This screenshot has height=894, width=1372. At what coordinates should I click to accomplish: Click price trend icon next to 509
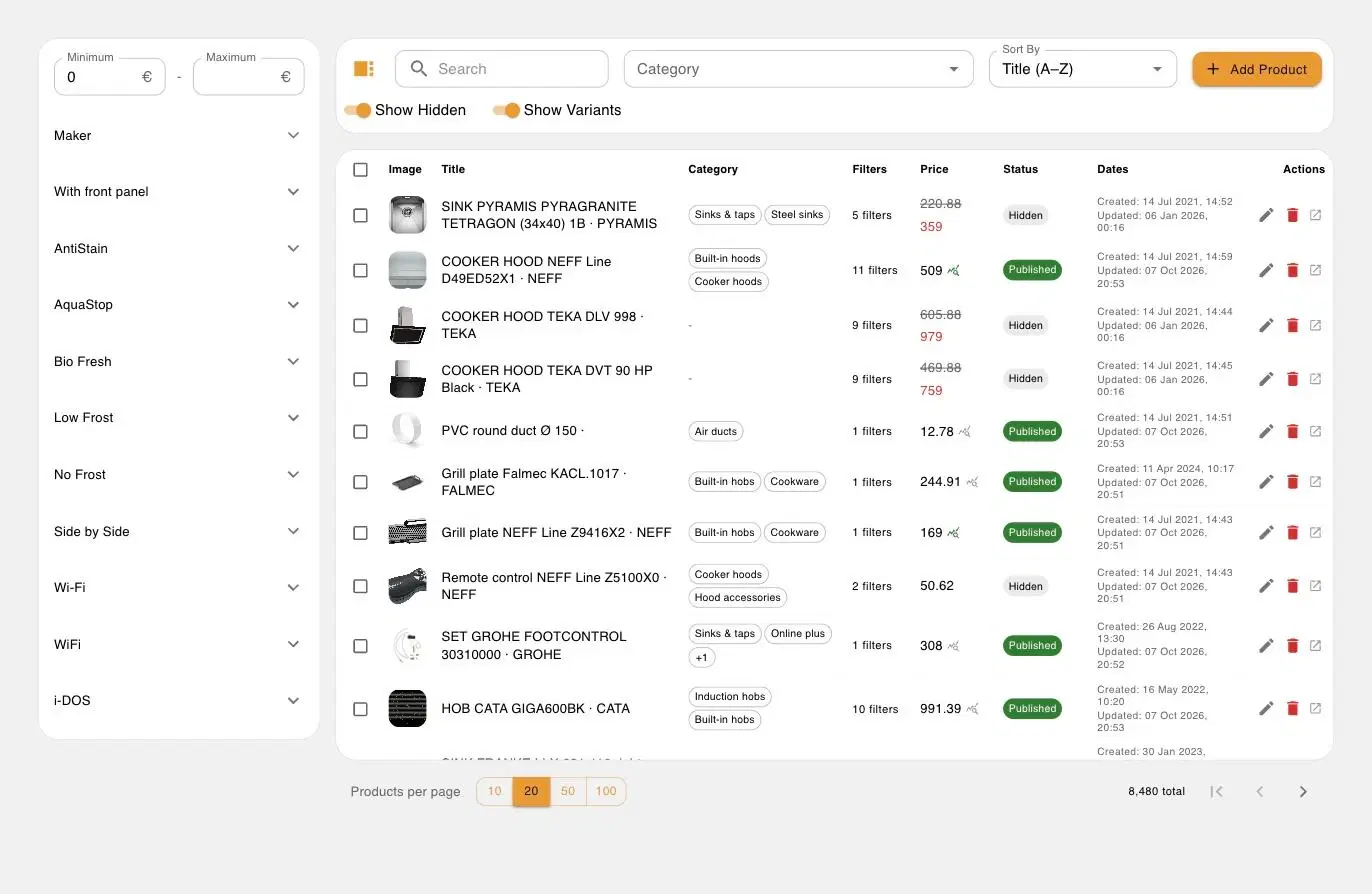[954, 270]
